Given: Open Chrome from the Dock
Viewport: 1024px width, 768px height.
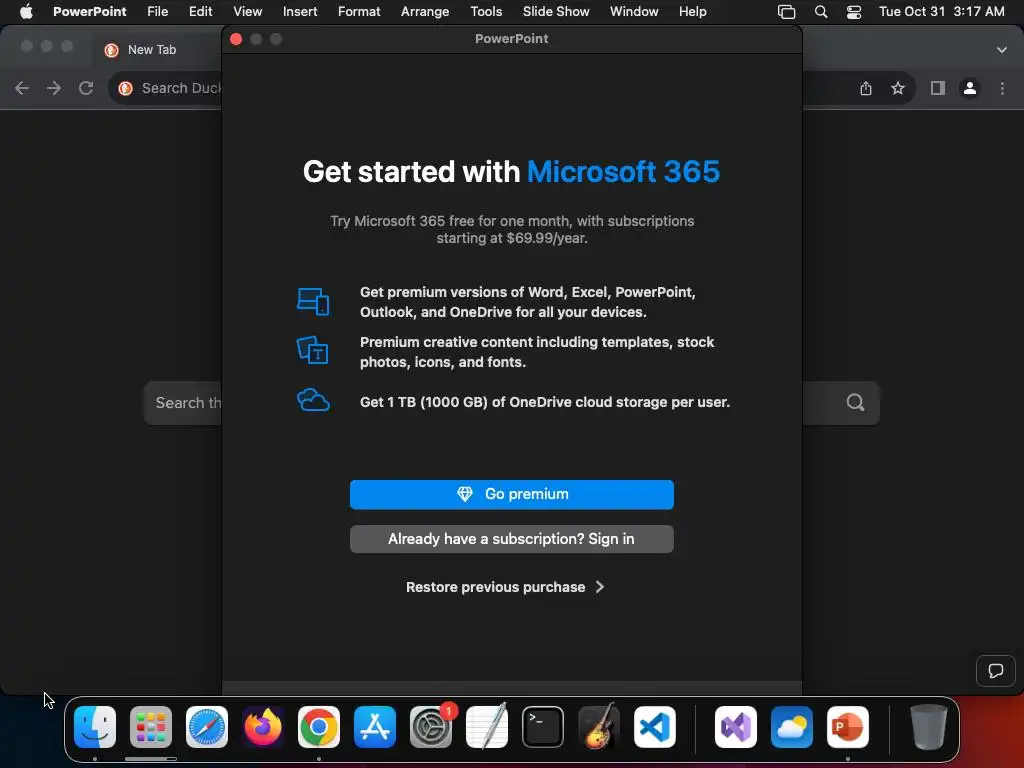Looking at the screenshot, I should [x=319, y=727].
